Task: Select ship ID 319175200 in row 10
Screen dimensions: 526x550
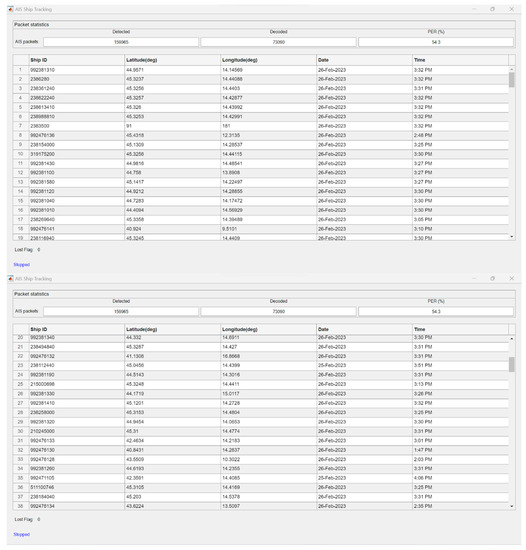Action: [x=76, y=154]
